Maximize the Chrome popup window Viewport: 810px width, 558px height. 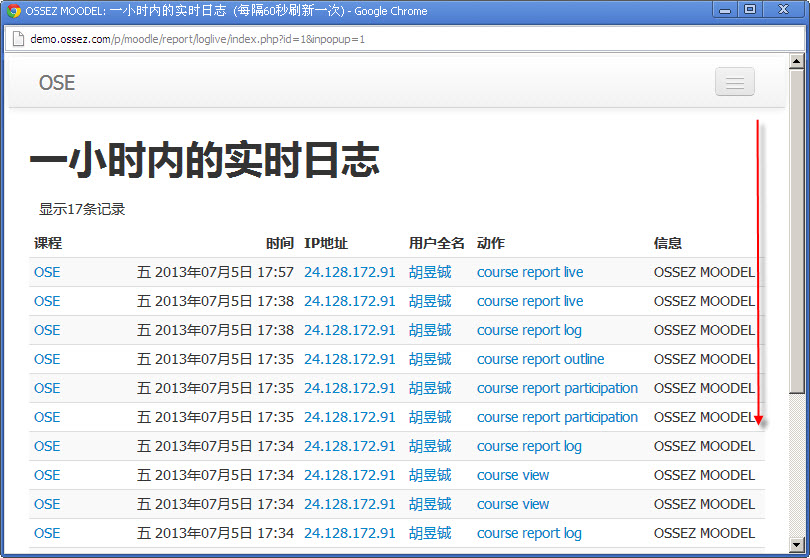pos(750,10)
